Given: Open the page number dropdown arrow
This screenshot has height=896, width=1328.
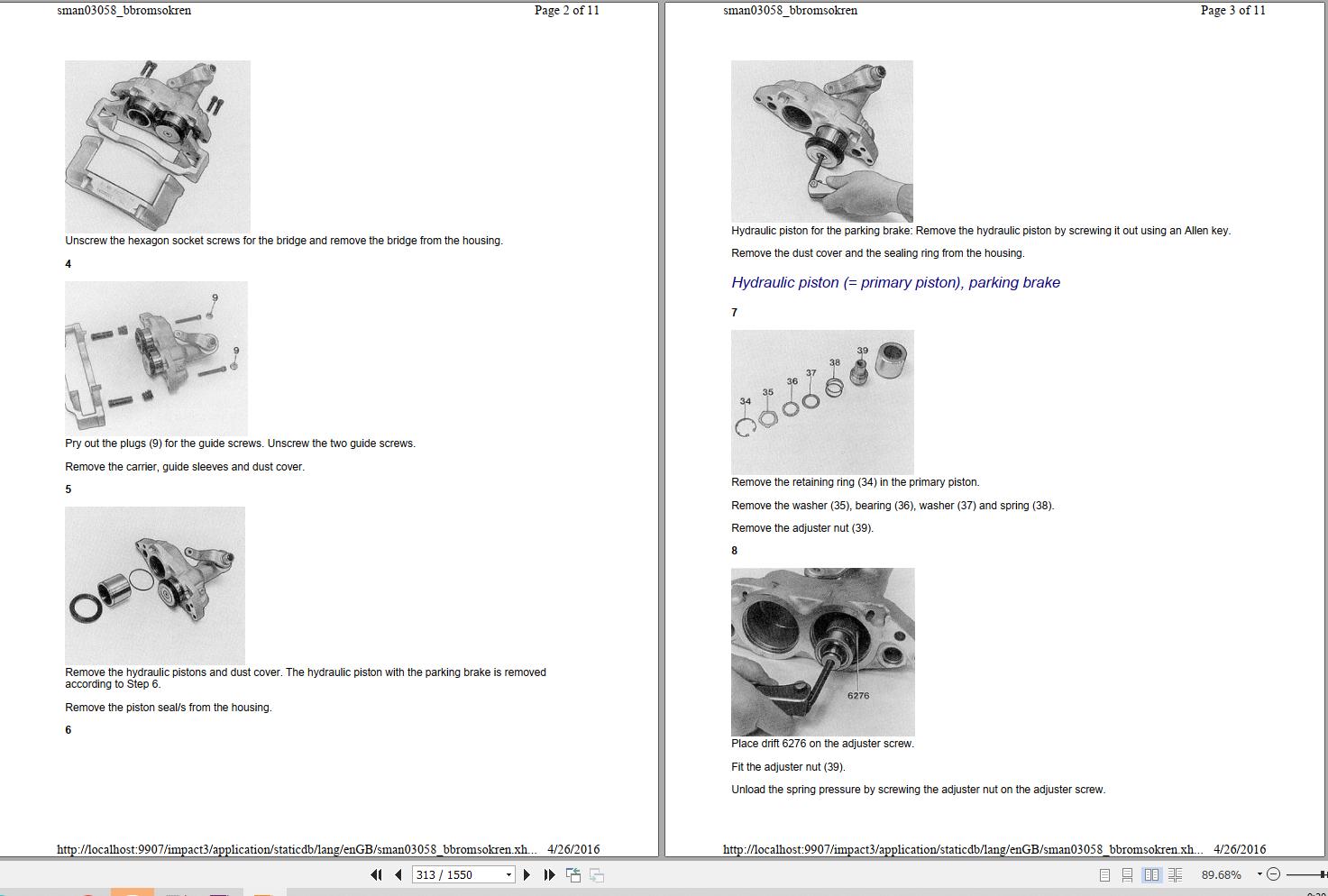Looking at the screenshot, I should [x=508, y=874].
